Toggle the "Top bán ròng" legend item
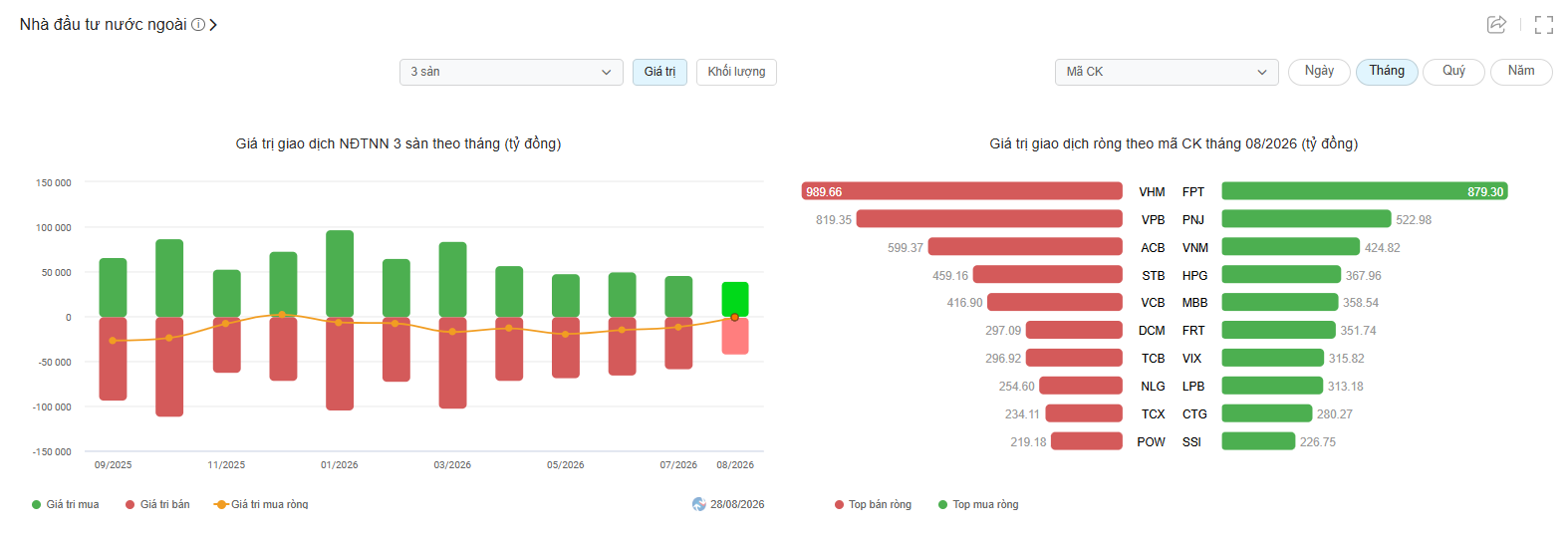 [874, 504]
